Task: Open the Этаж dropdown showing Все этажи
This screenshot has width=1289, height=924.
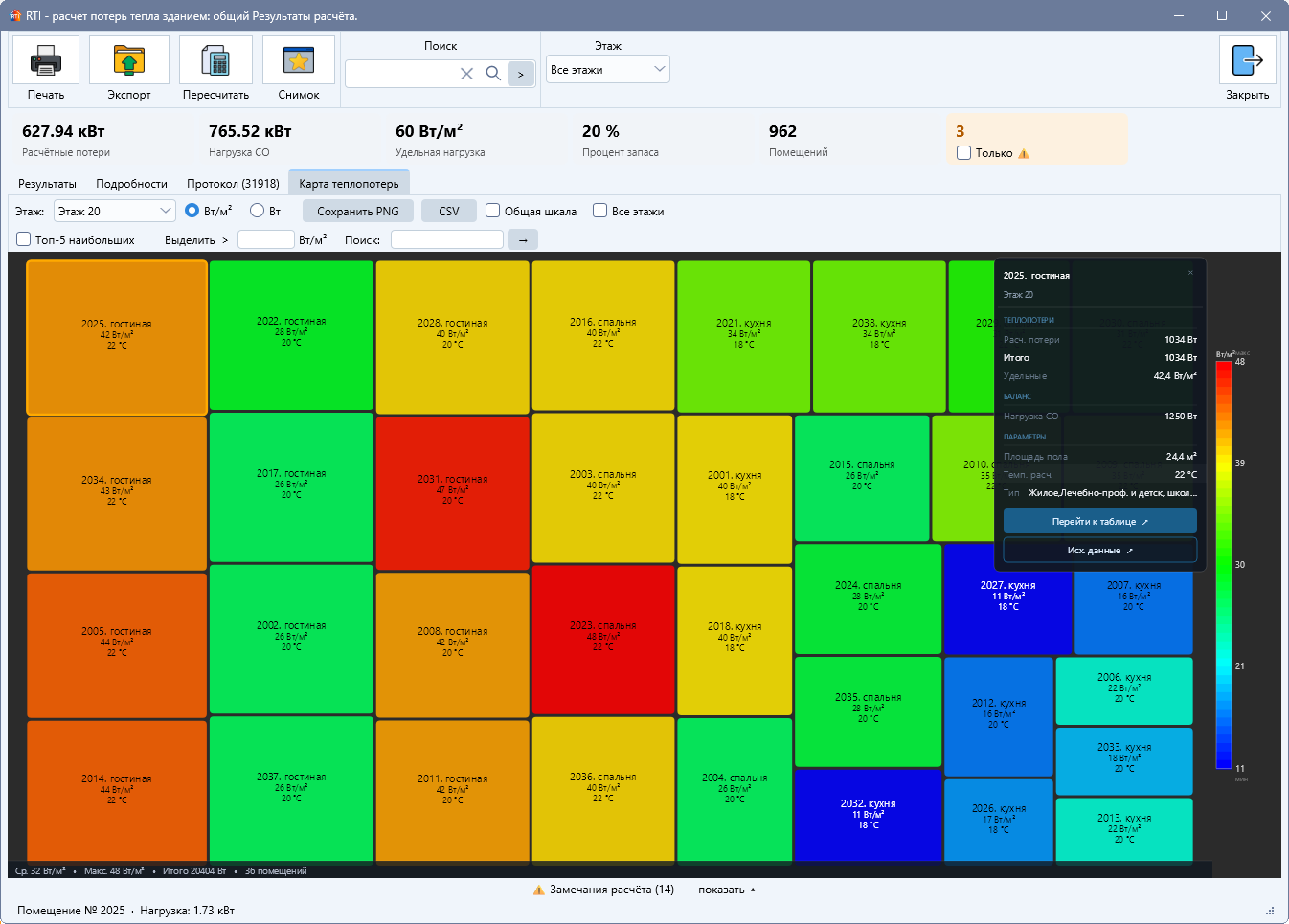Action: tap(608, 69)
